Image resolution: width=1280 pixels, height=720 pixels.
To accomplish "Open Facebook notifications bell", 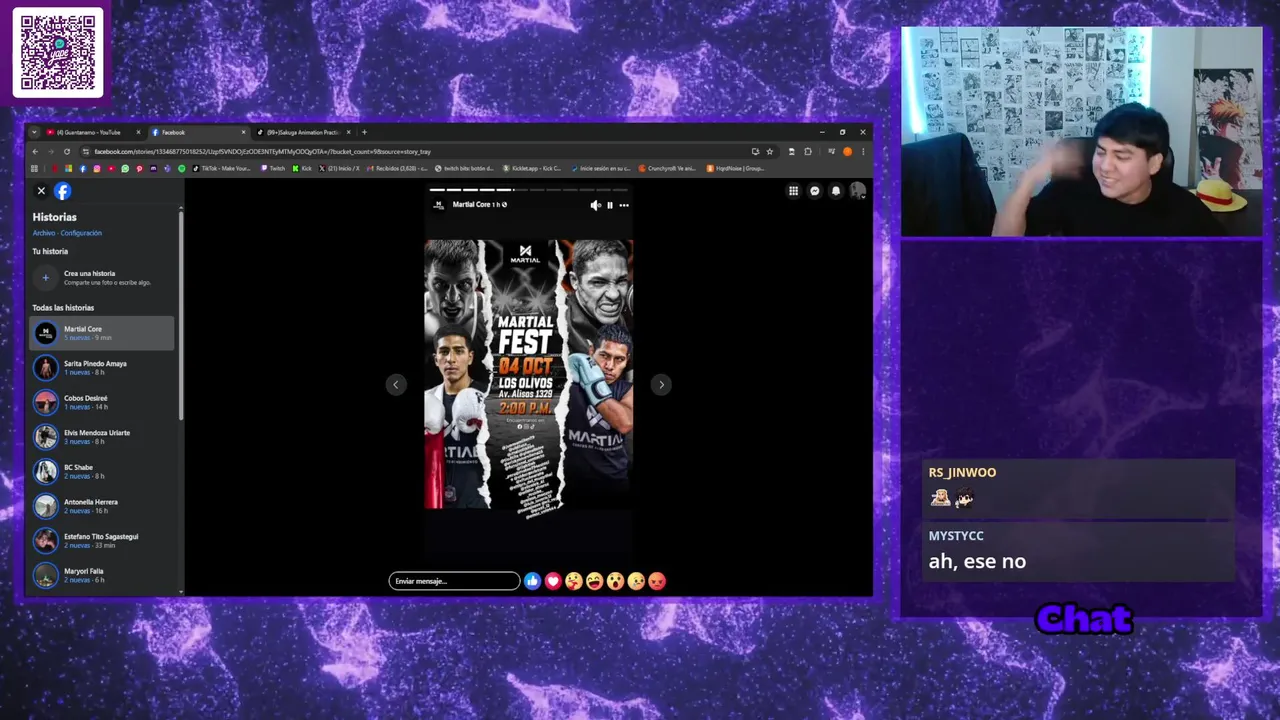I will coord(836,191).
